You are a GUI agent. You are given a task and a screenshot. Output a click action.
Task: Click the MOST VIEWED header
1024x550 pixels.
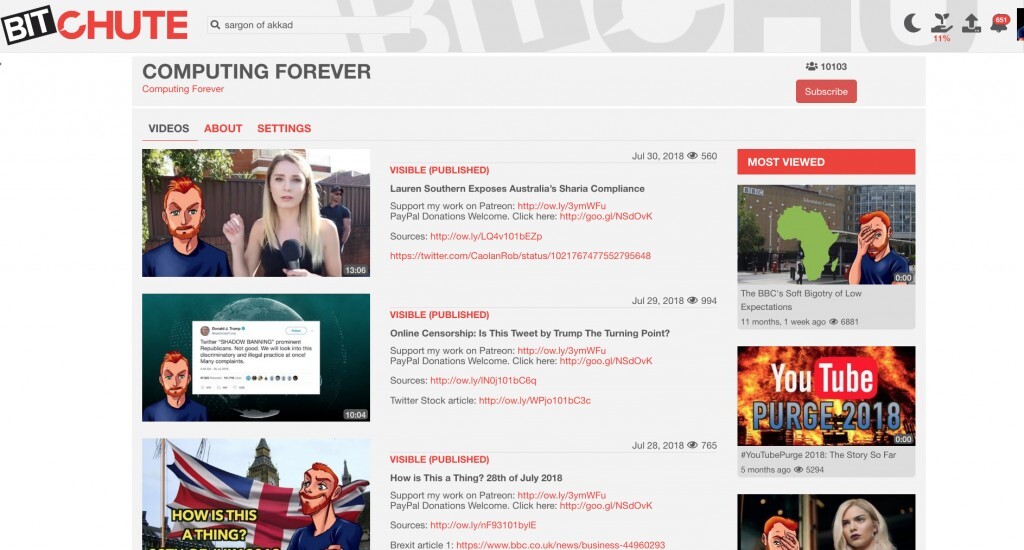(x=826, y=162)
